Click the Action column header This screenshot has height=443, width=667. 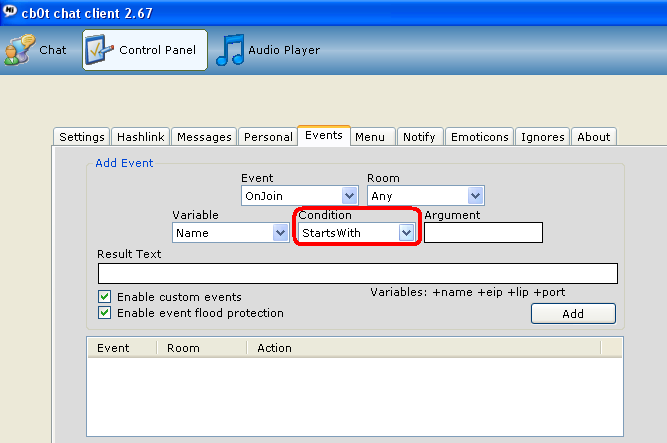coord(424,348)
